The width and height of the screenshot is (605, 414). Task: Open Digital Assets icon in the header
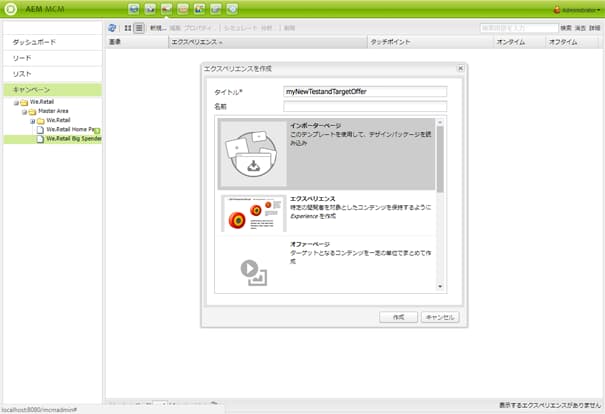[x=150, y=8]
